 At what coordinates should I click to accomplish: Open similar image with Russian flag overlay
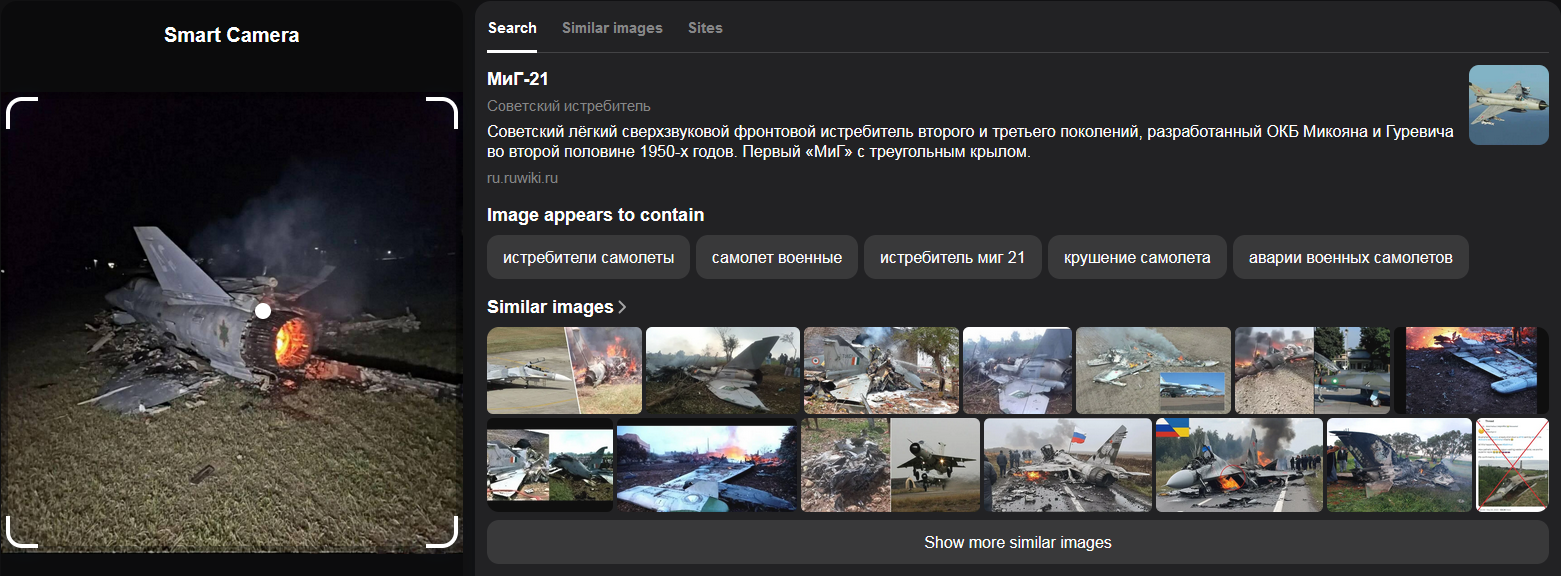point(1067,465)
